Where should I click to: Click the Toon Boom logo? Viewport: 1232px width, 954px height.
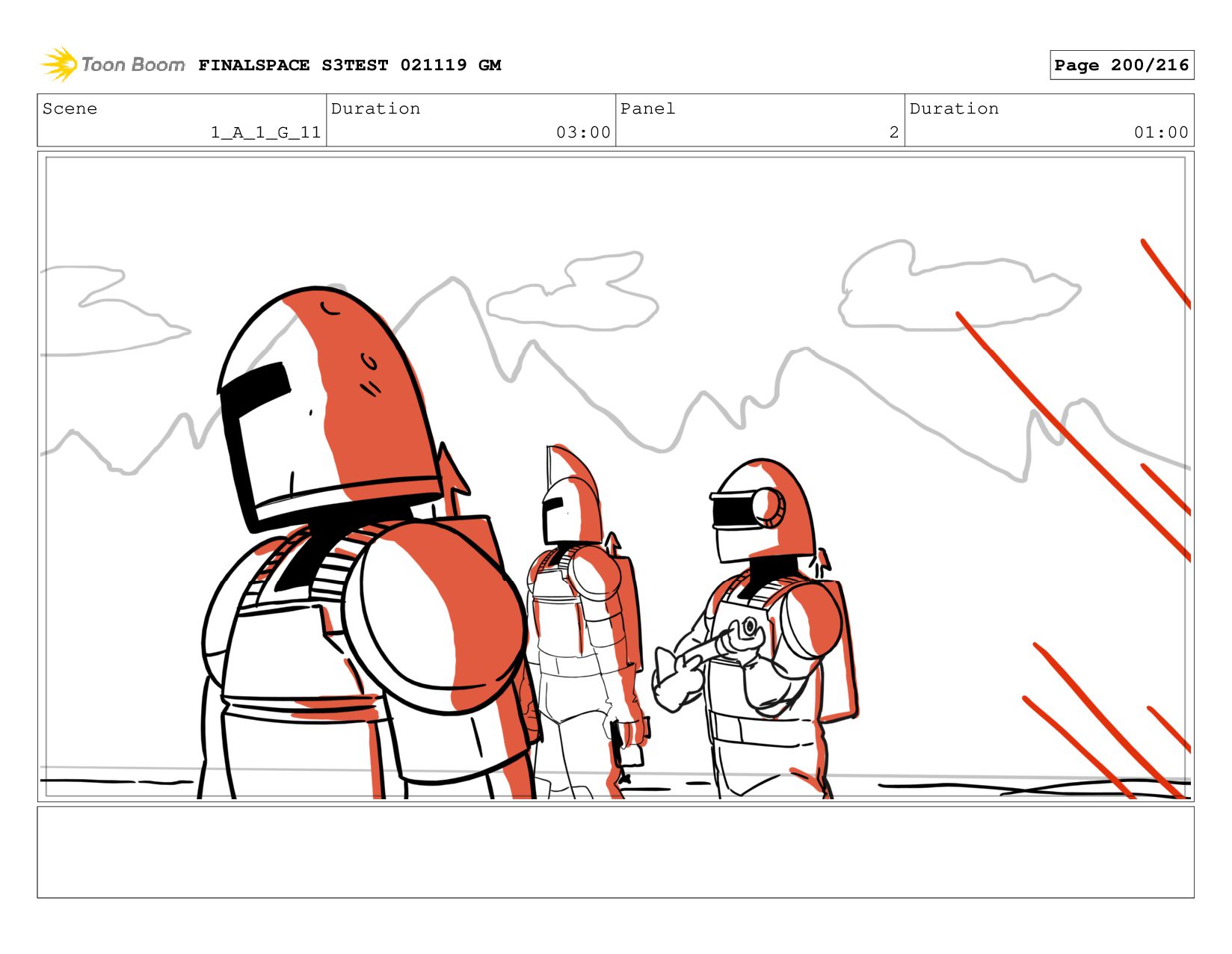tap(112, 64)
